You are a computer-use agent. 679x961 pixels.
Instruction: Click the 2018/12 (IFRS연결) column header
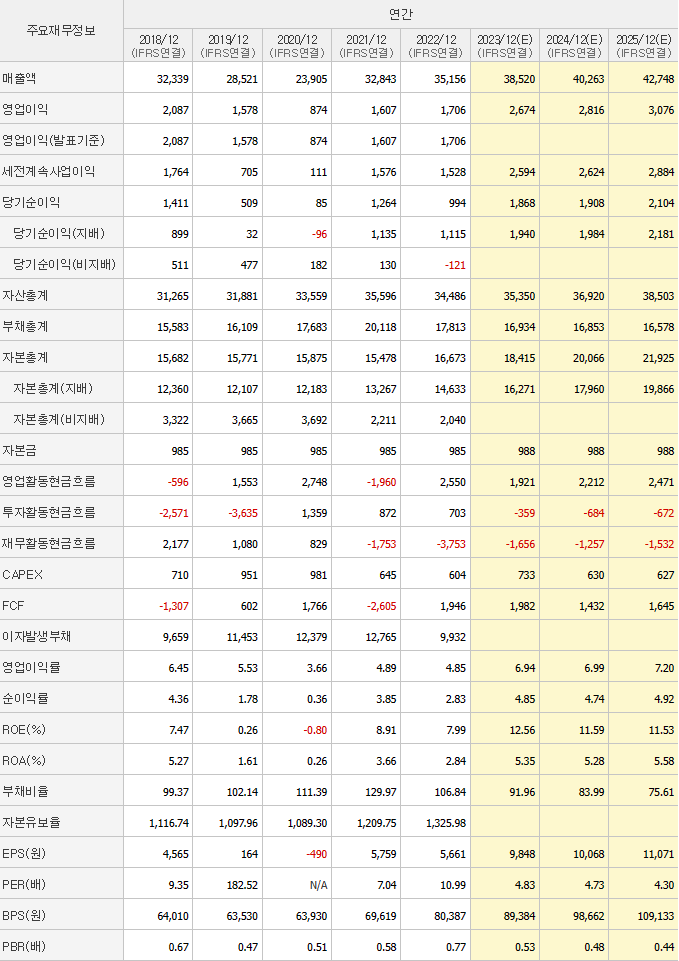[x=158, y=45]
